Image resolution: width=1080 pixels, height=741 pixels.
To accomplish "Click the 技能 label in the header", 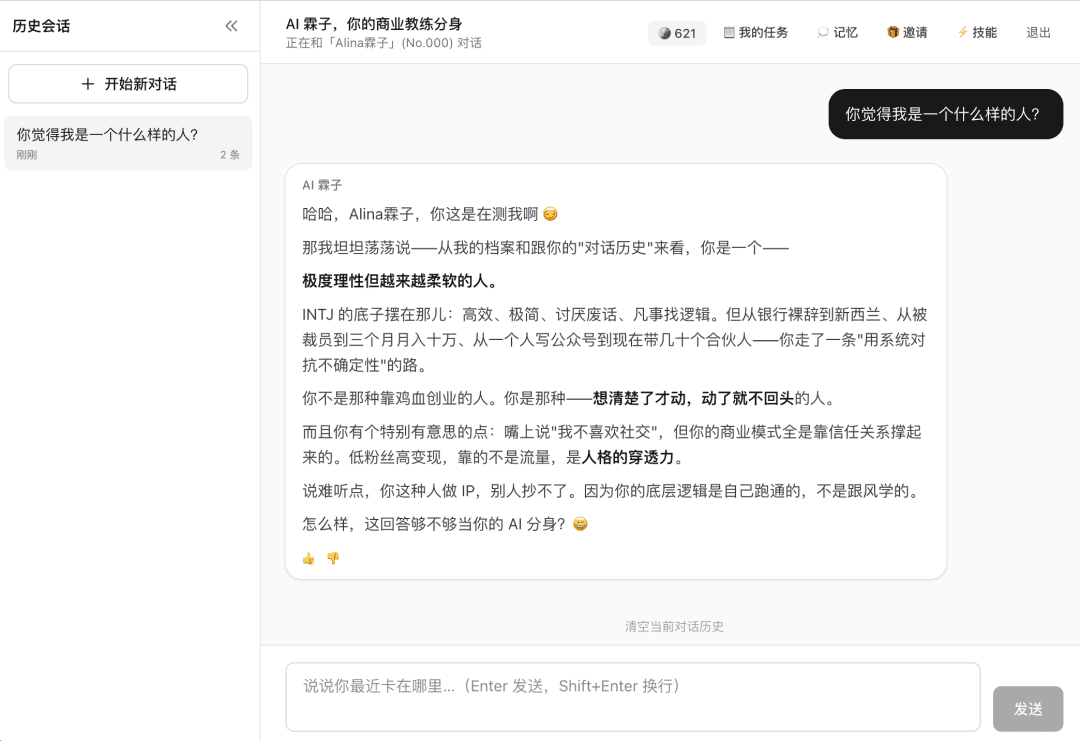I will click(x=984, y=32).
